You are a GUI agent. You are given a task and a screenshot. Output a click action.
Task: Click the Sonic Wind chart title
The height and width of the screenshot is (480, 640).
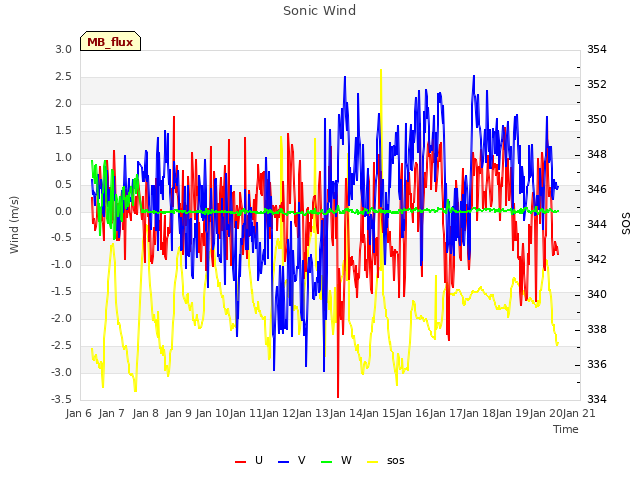pos(319,10)
